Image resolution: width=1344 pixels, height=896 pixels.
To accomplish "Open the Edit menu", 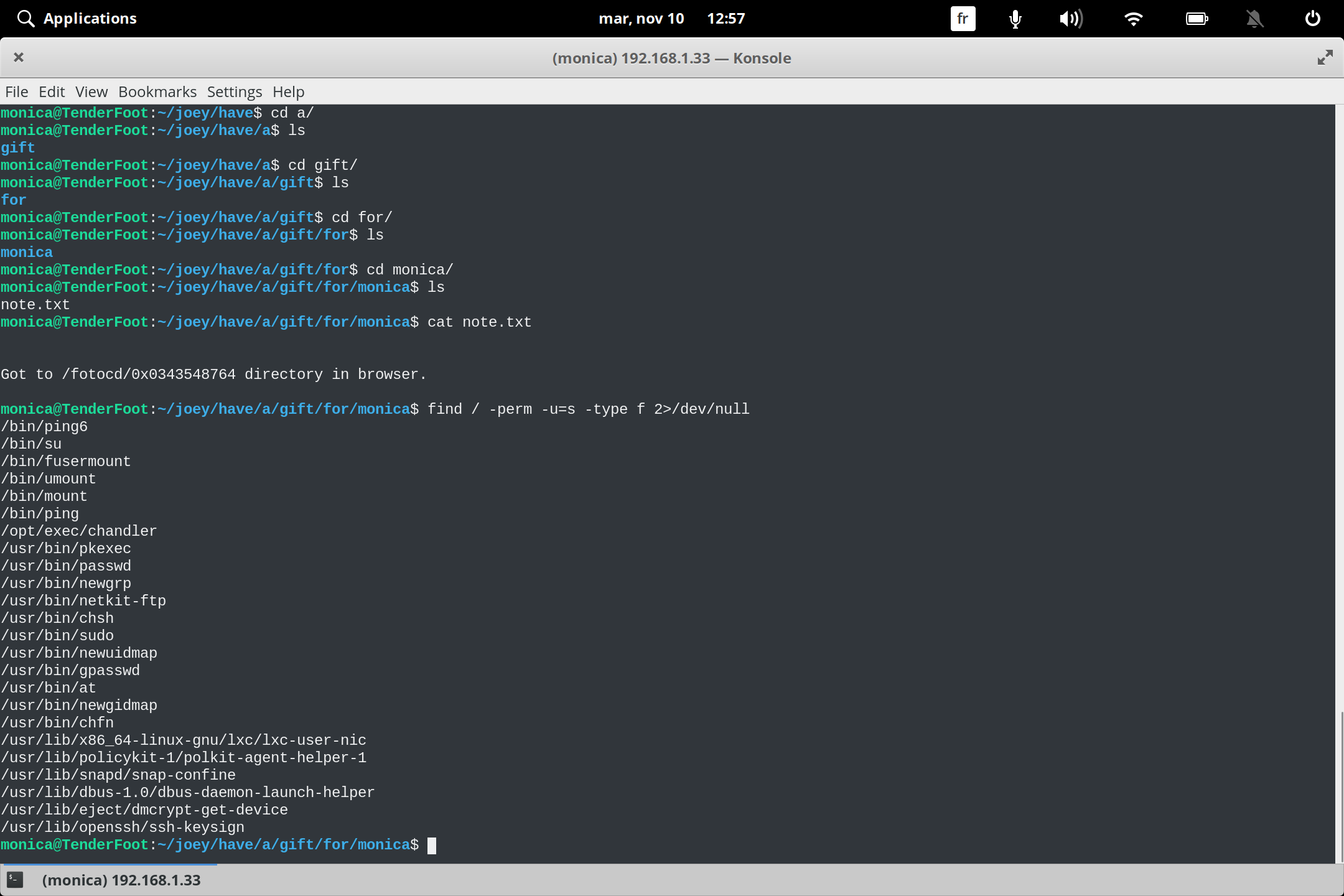I will [52, 91].
